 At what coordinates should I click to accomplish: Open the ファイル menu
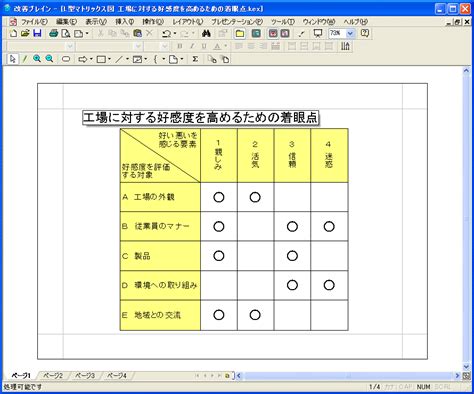[34, 22]
